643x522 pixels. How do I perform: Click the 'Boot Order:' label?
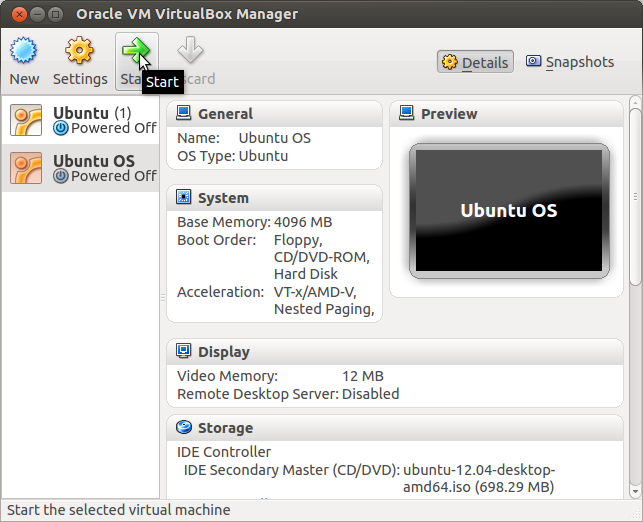point(217,240)
